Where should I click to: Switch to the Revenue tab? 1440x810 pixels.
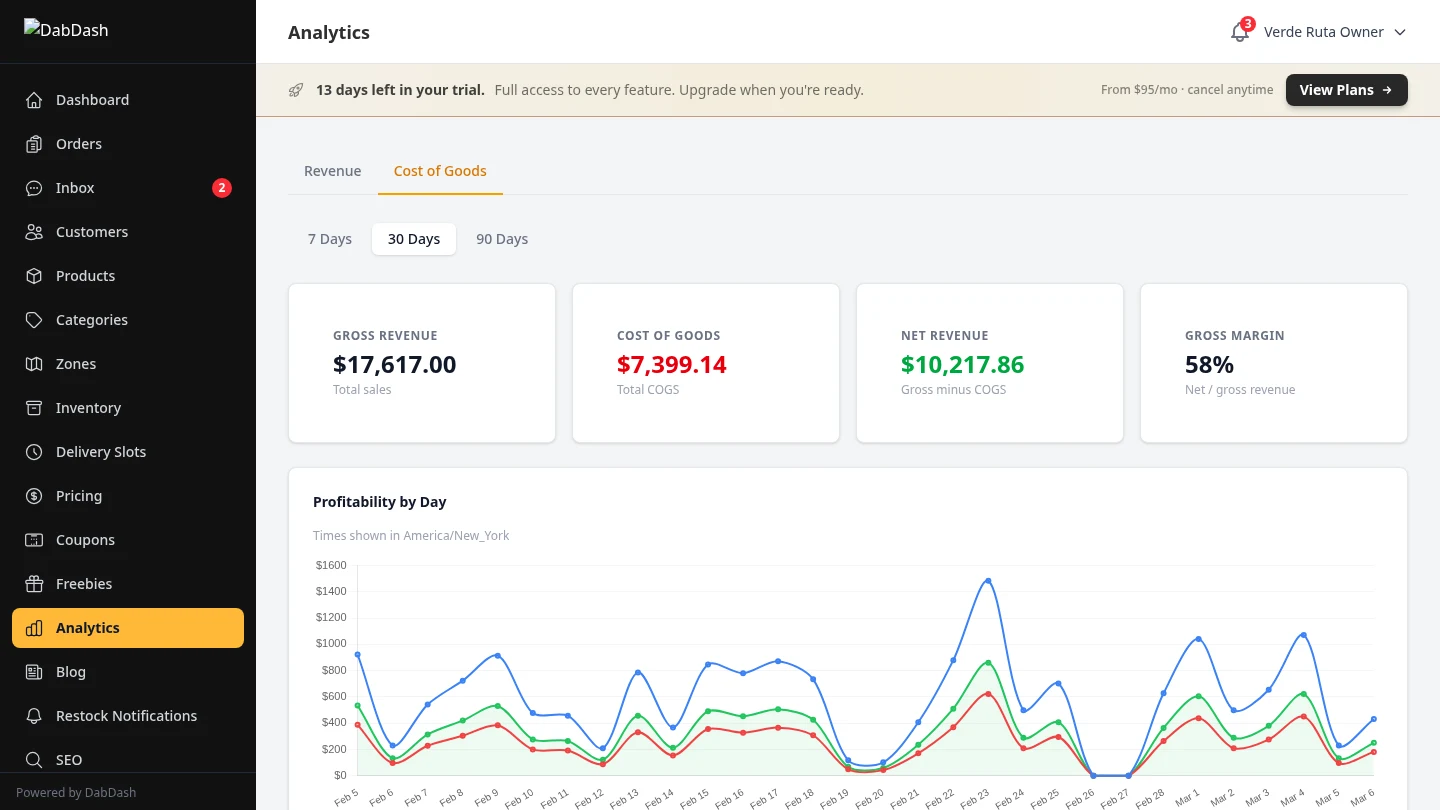(332, 170)
